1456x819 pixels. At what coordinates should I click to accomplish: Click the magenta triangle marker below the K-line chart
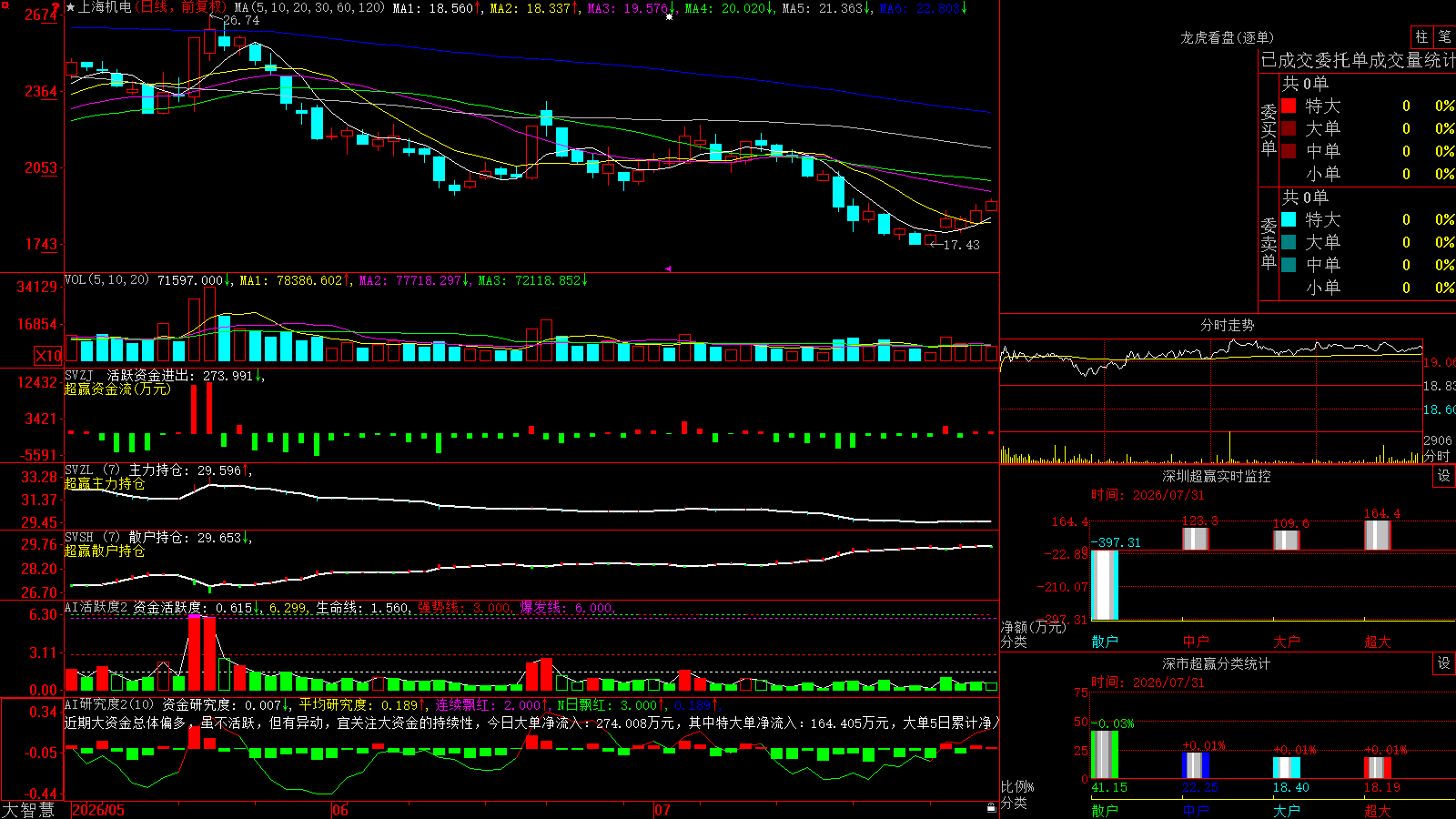coord(668,268)
